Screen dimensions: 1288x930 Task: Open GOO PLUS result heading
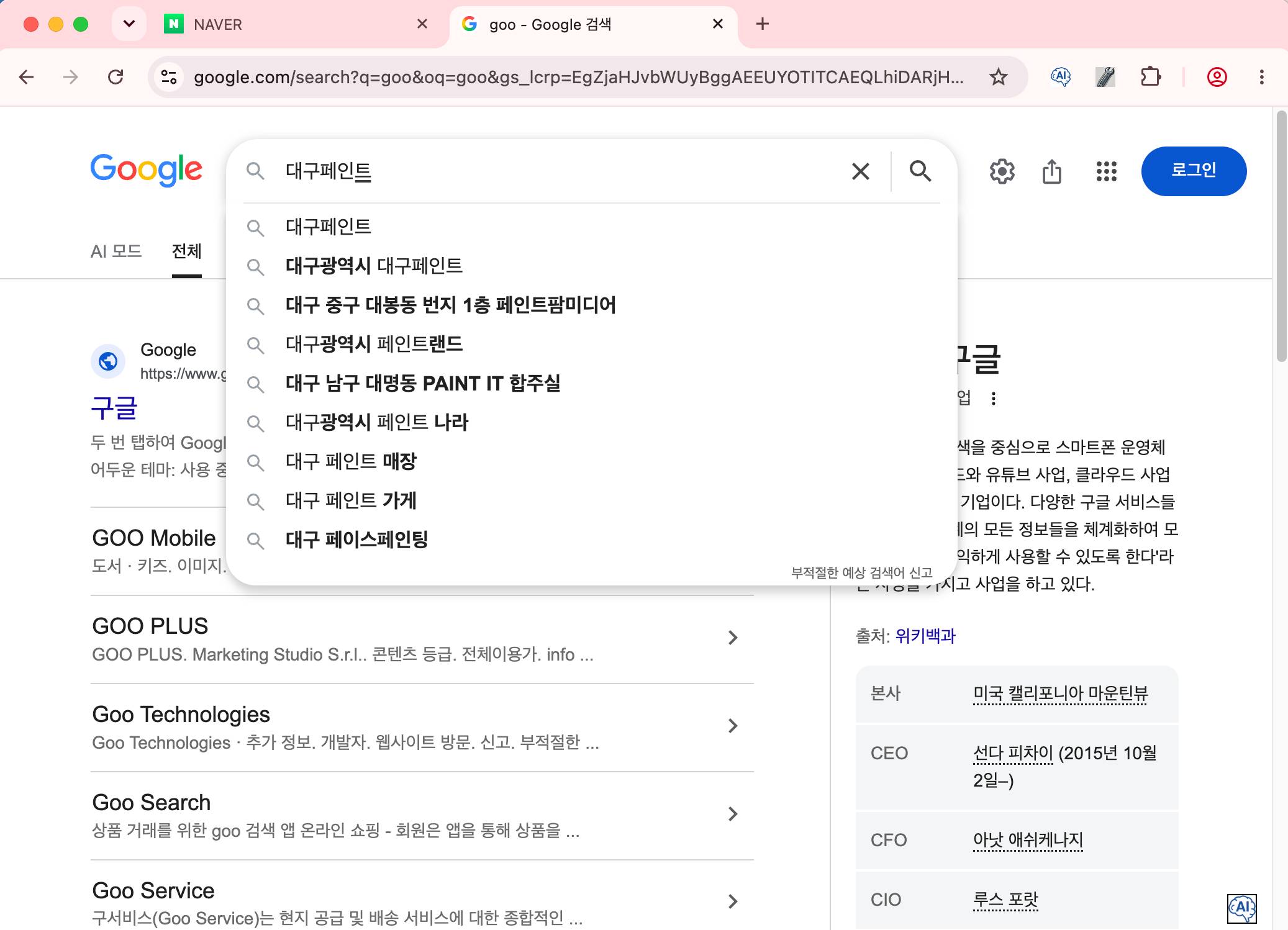pos(150,626)
